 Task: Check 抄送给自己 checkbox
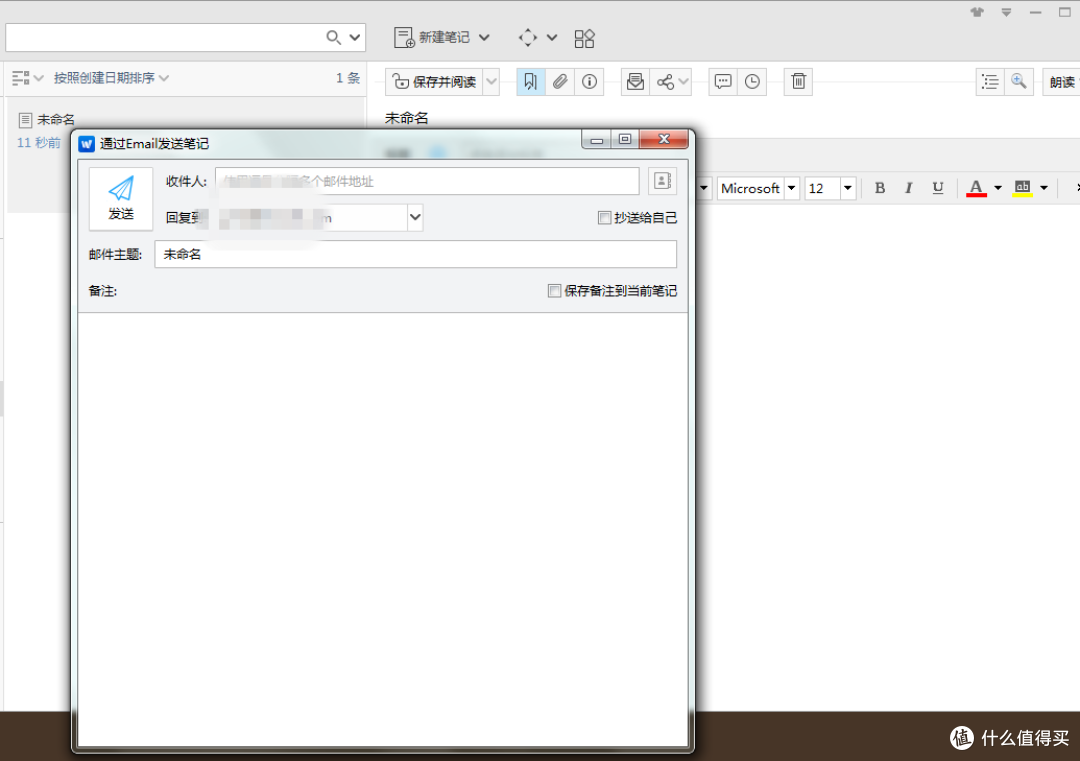pyautogui.click(x=604, y=218)
